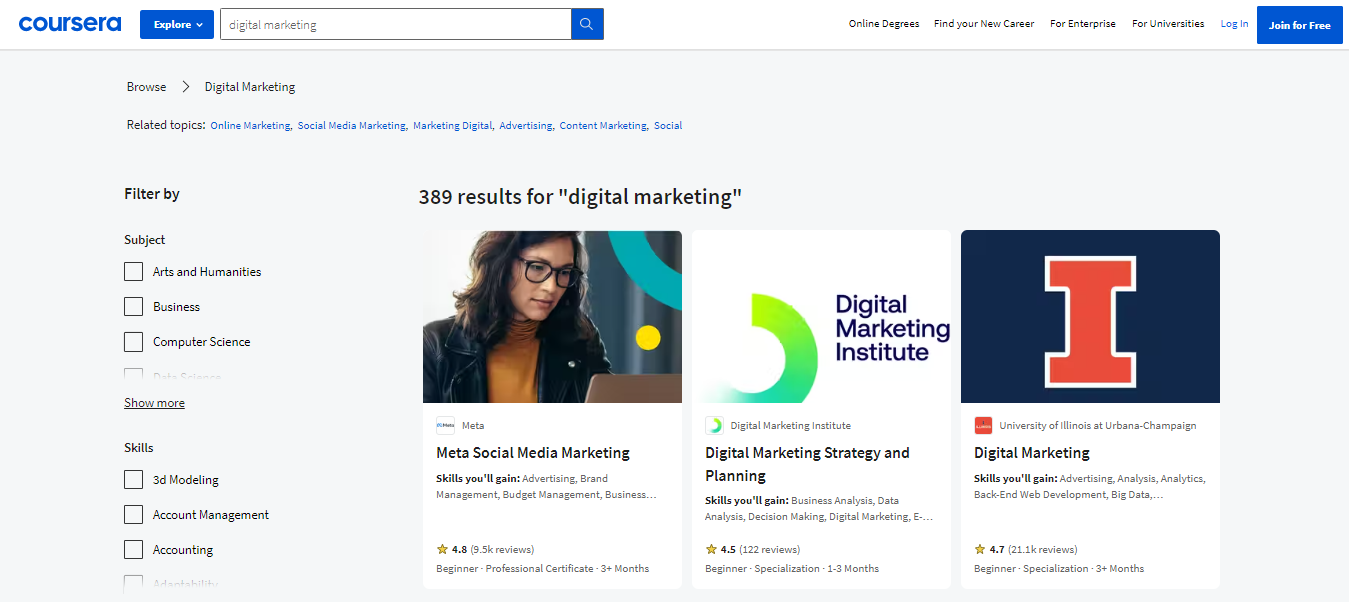Go to For Enterprise nav item

(x=1082, y=24)
